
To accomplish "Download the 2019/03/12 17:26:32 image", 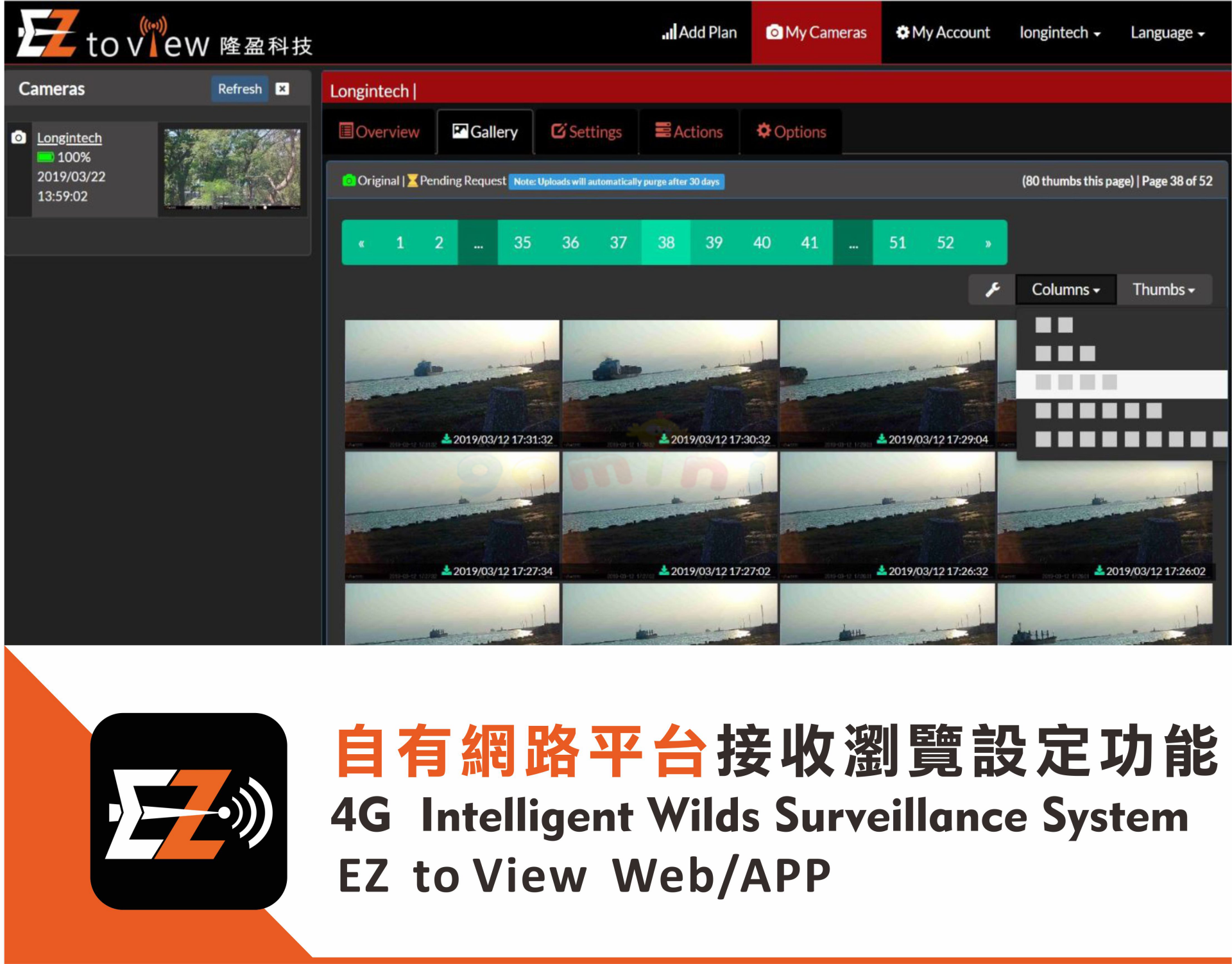I will tap(882, 571).
